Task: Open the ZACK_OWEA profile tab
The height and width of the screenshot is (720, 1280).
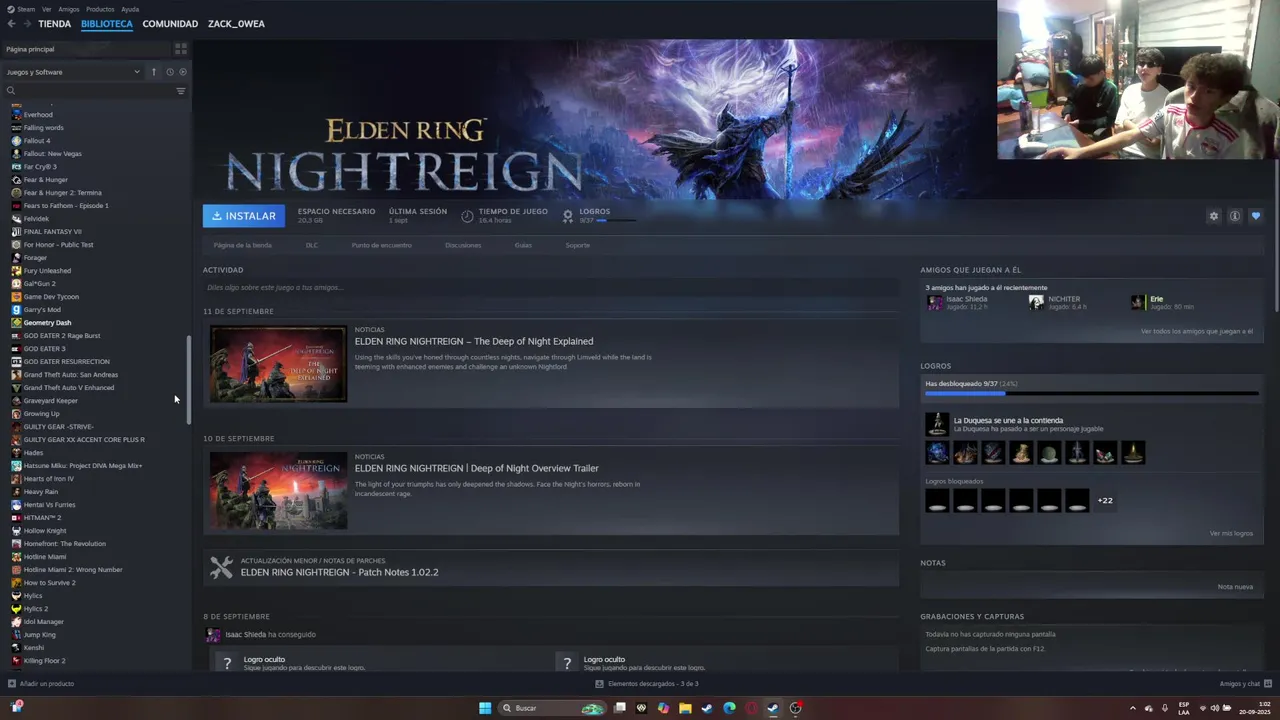Action: tap(236, 24)
